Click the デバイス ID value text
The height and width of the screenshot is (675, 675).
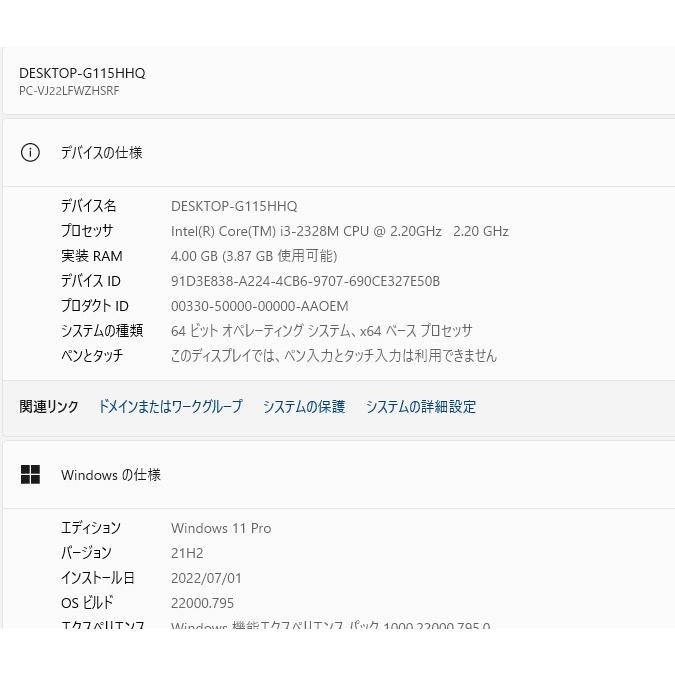click(x=305, y=281)
